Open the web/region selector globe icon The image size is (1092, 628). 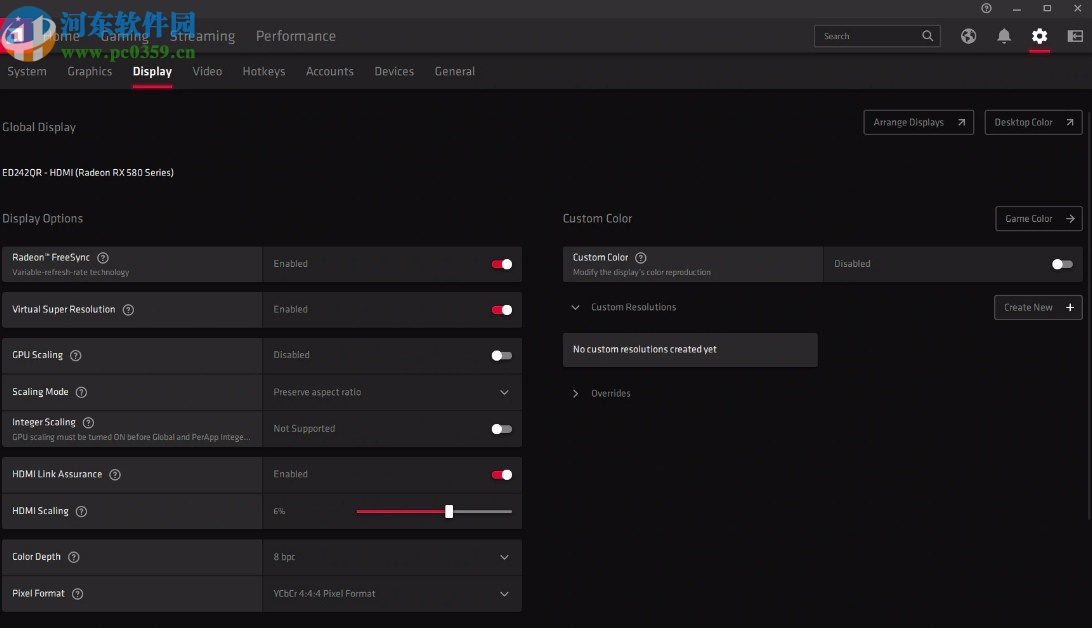click(x=968, y=35)
